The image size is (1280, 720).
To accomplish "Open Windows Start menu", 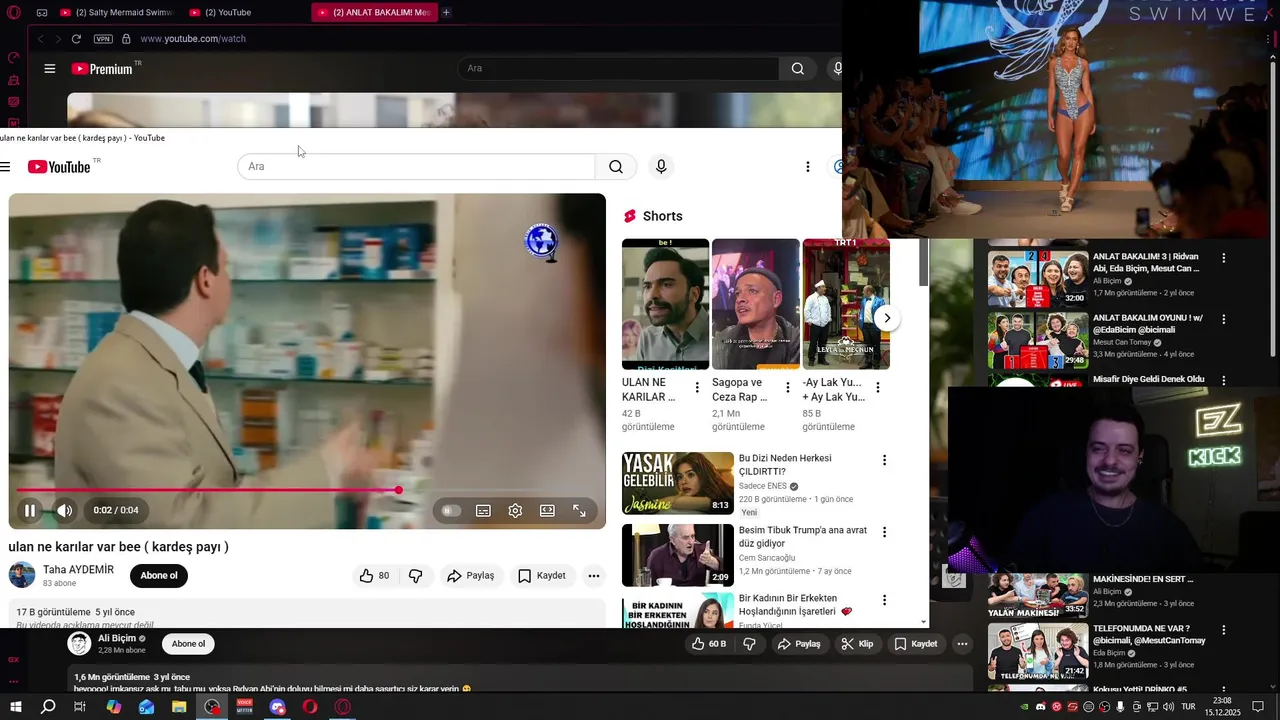I will pyautogui.click(x=16, y=707).
